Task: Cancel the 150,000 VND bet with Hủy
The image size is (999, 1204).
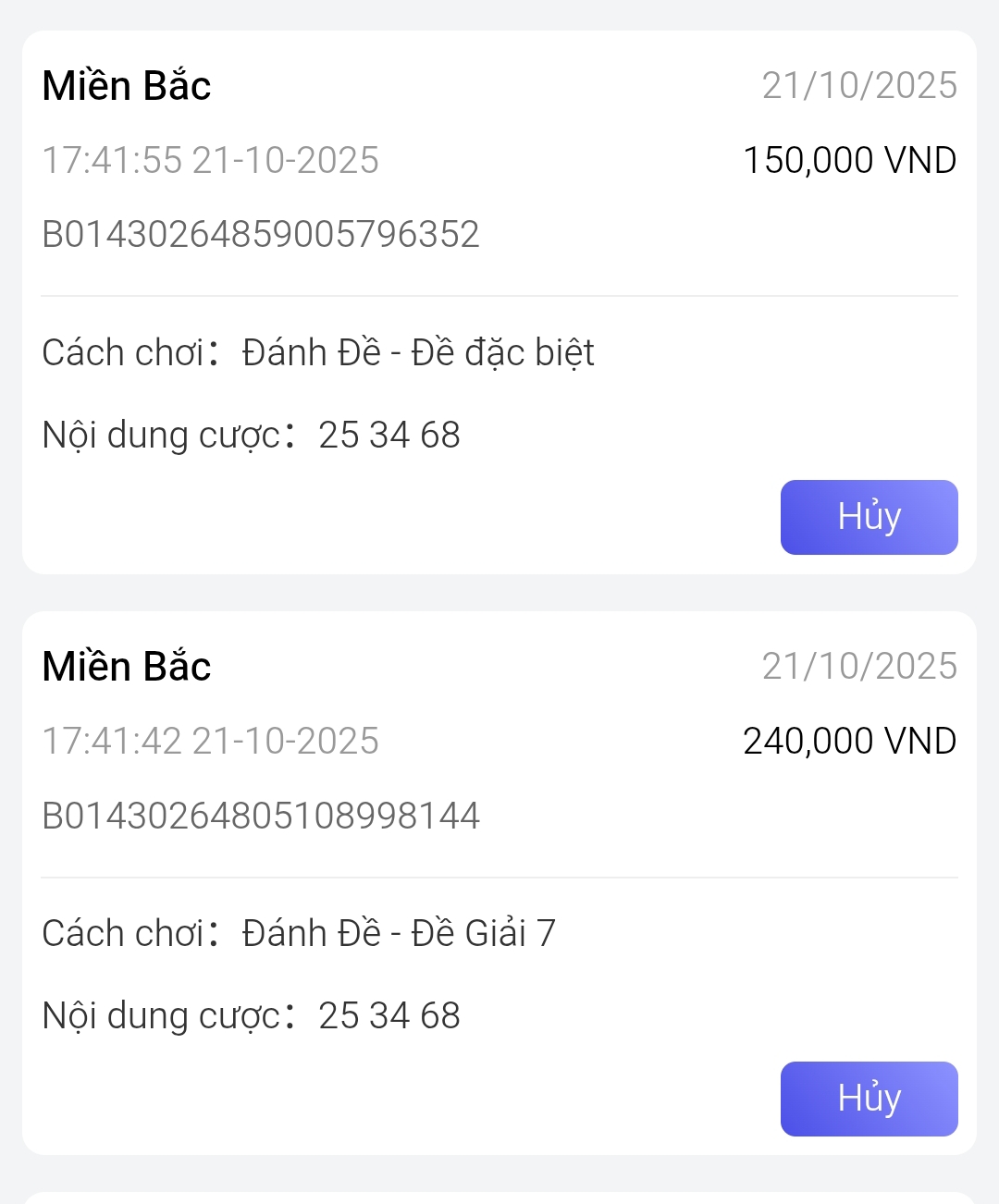Action: tap(869, 517)
